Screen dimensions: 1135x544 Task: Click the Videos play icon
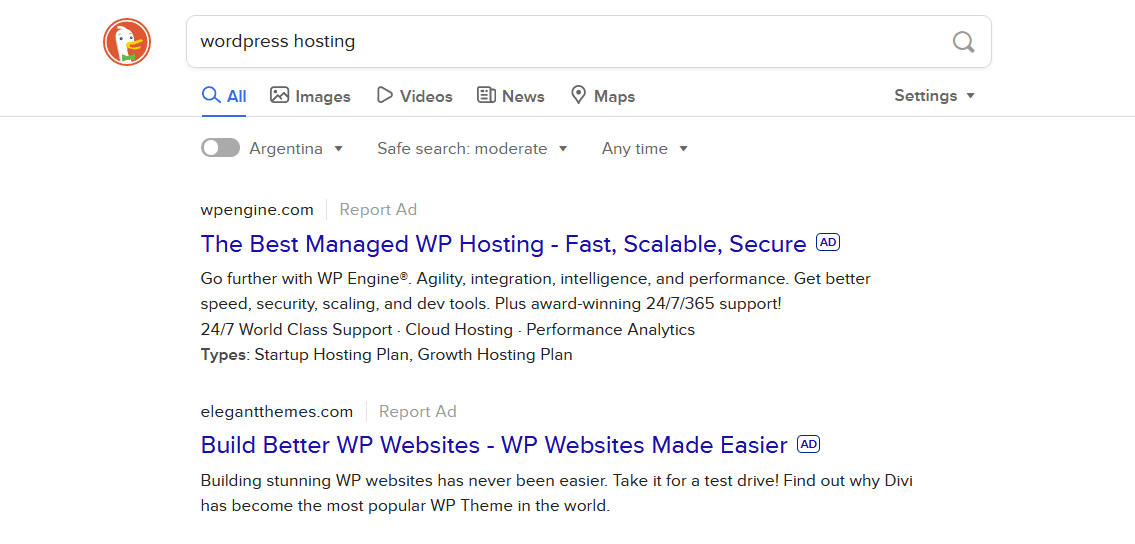point(384,95)
